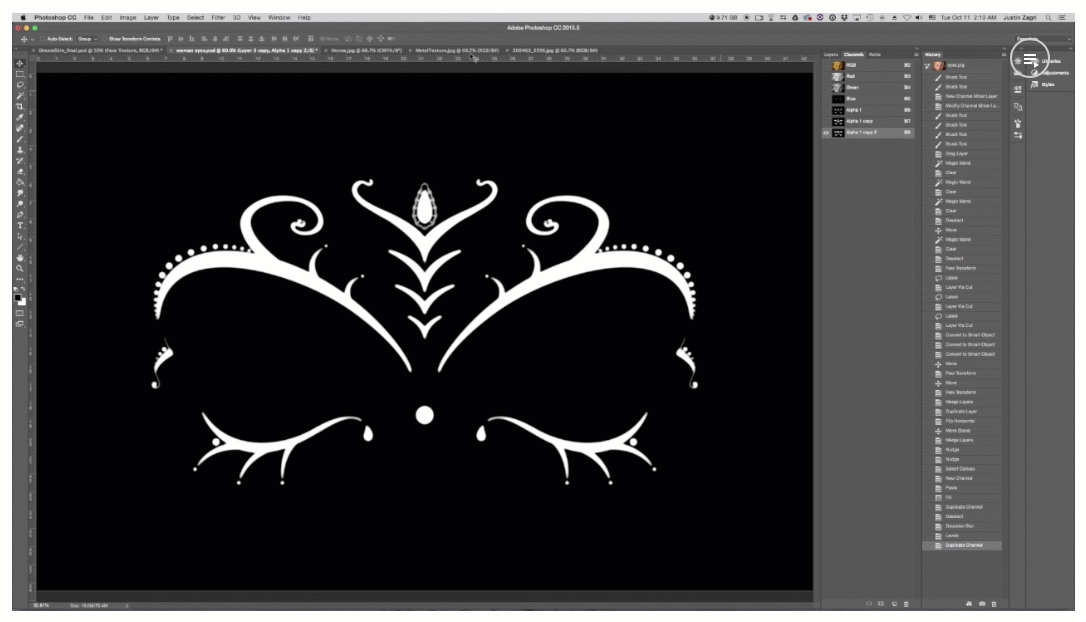Click the background color swatch
Screen dimensions: 1086x622
tap(22, 302)
